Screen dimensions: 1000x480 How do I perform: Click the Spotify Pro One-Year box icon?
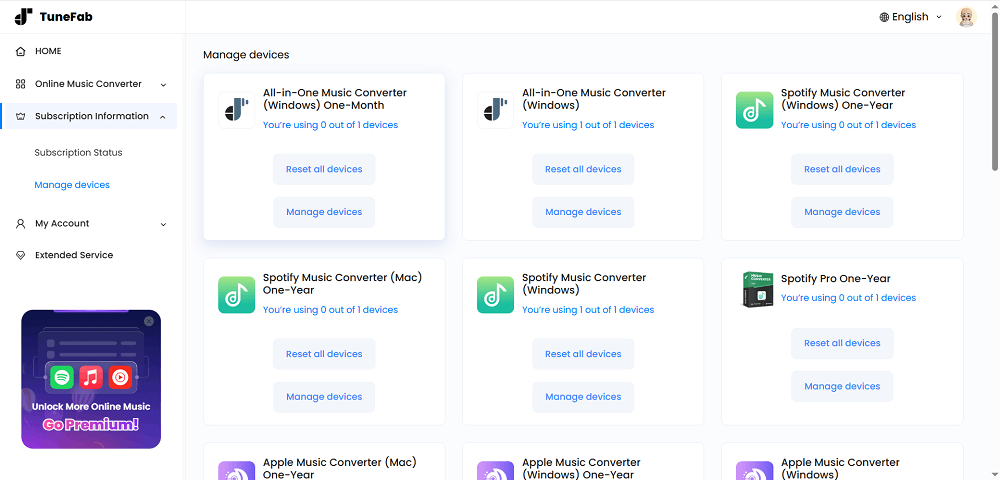[x=759, y=289]
